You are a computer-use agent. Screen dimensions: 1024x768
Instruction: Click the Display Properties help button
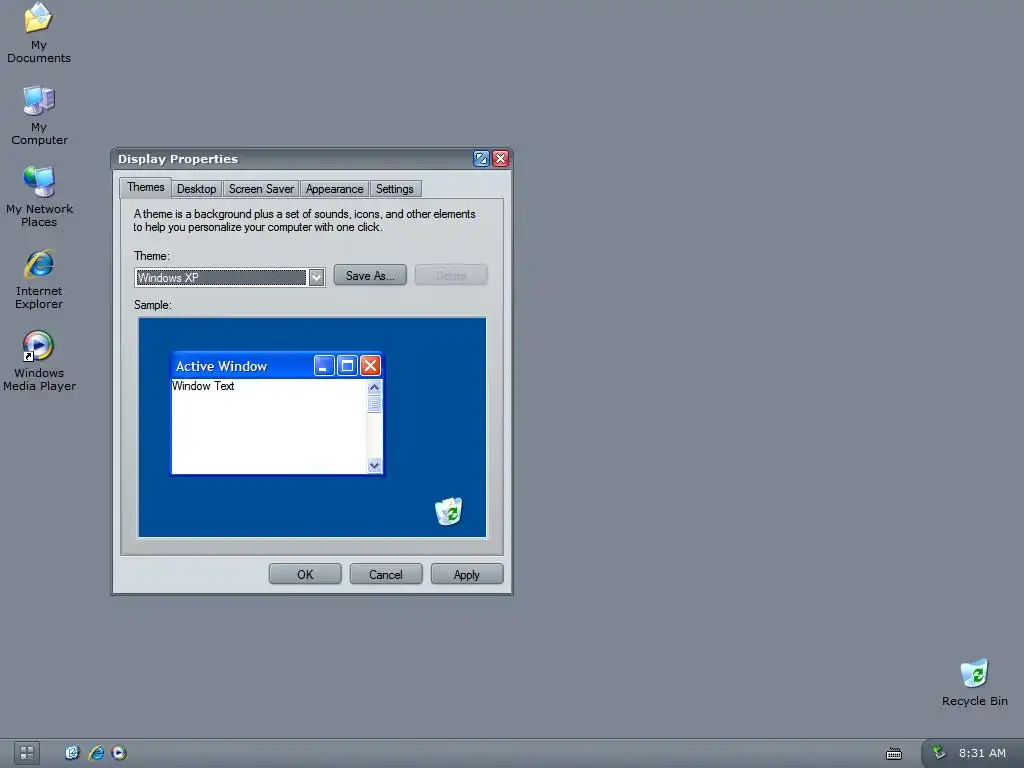481,159
